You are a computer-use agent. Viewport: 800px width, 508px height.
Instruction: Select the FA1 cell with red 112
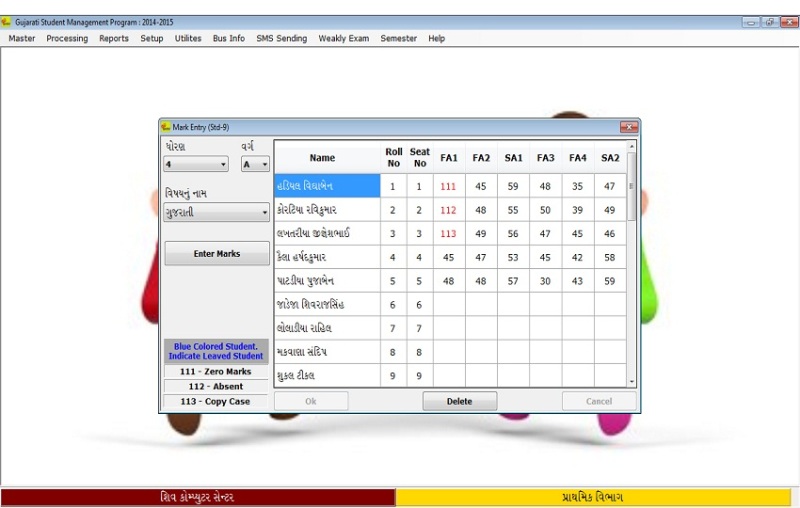[448, 210]
